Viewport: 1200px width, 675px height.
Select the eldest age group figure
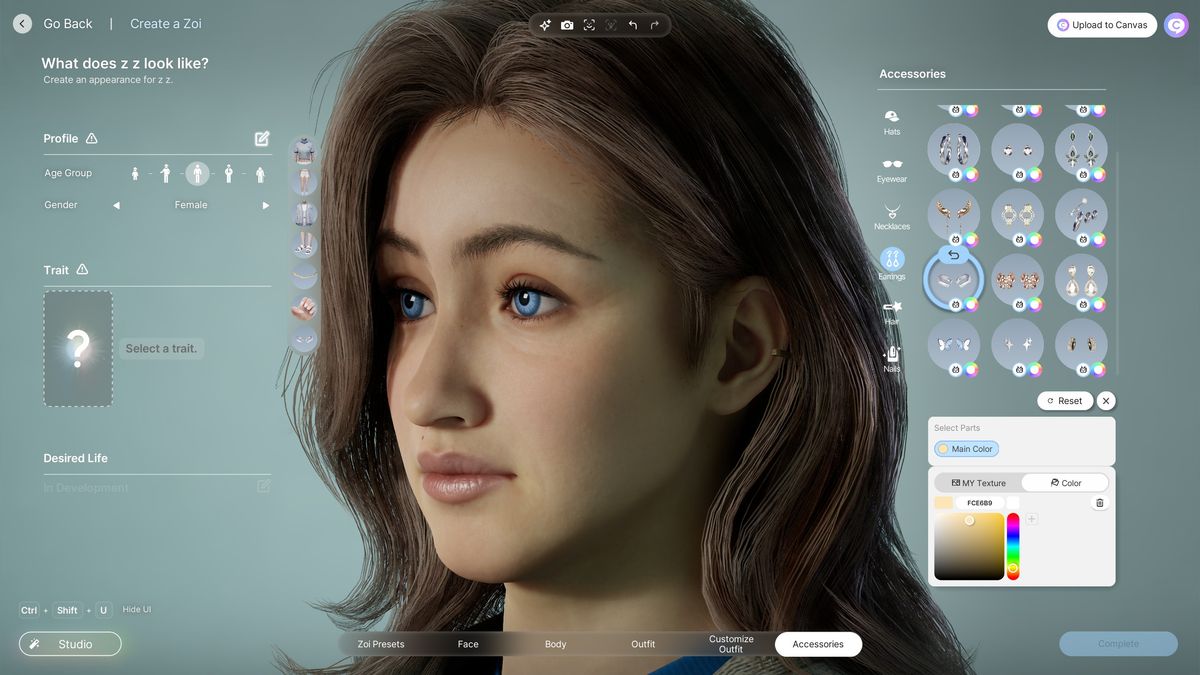tap(259, 172)
